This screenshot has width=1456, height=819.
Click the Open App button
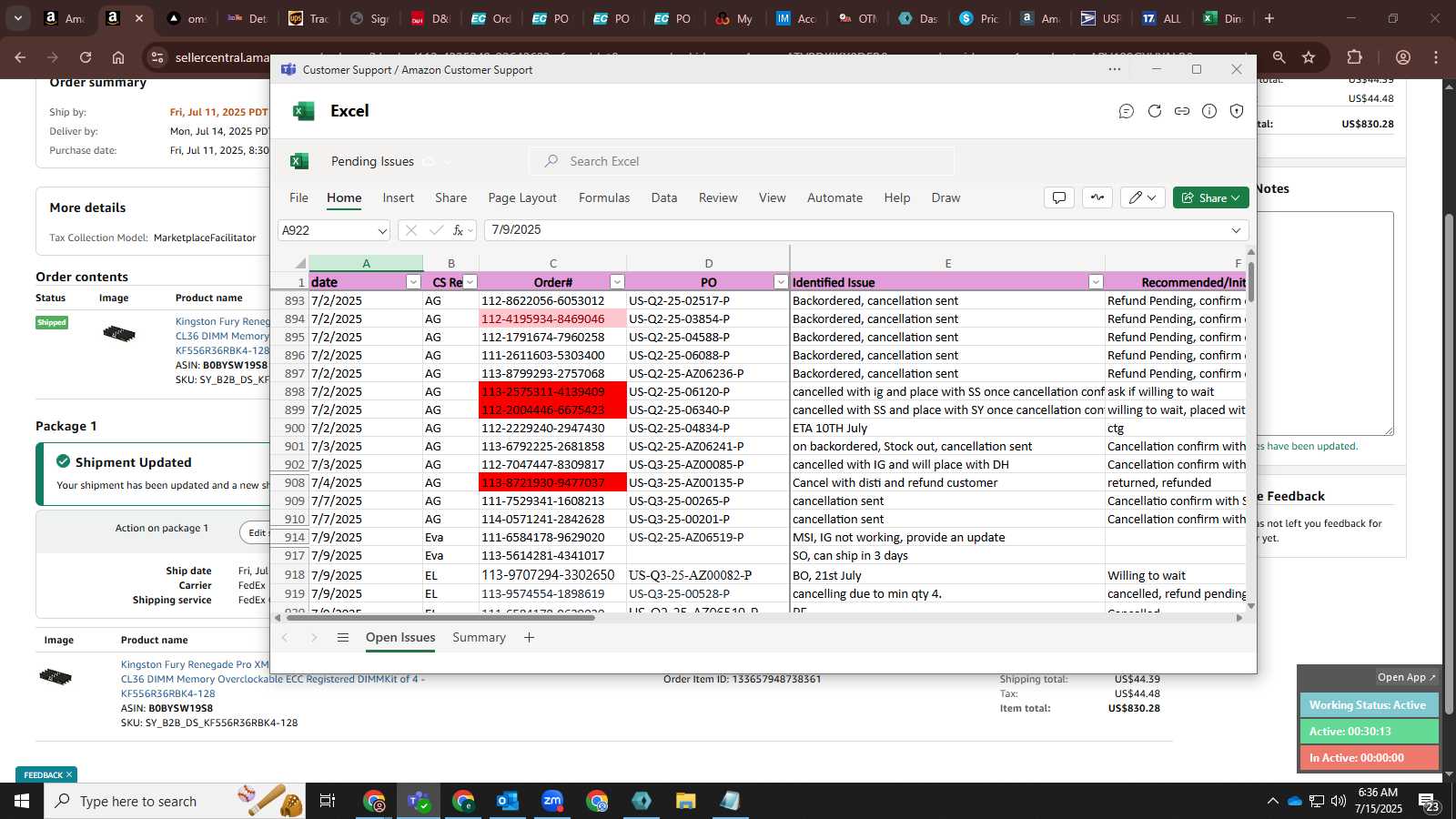[x=1406, y=677]
